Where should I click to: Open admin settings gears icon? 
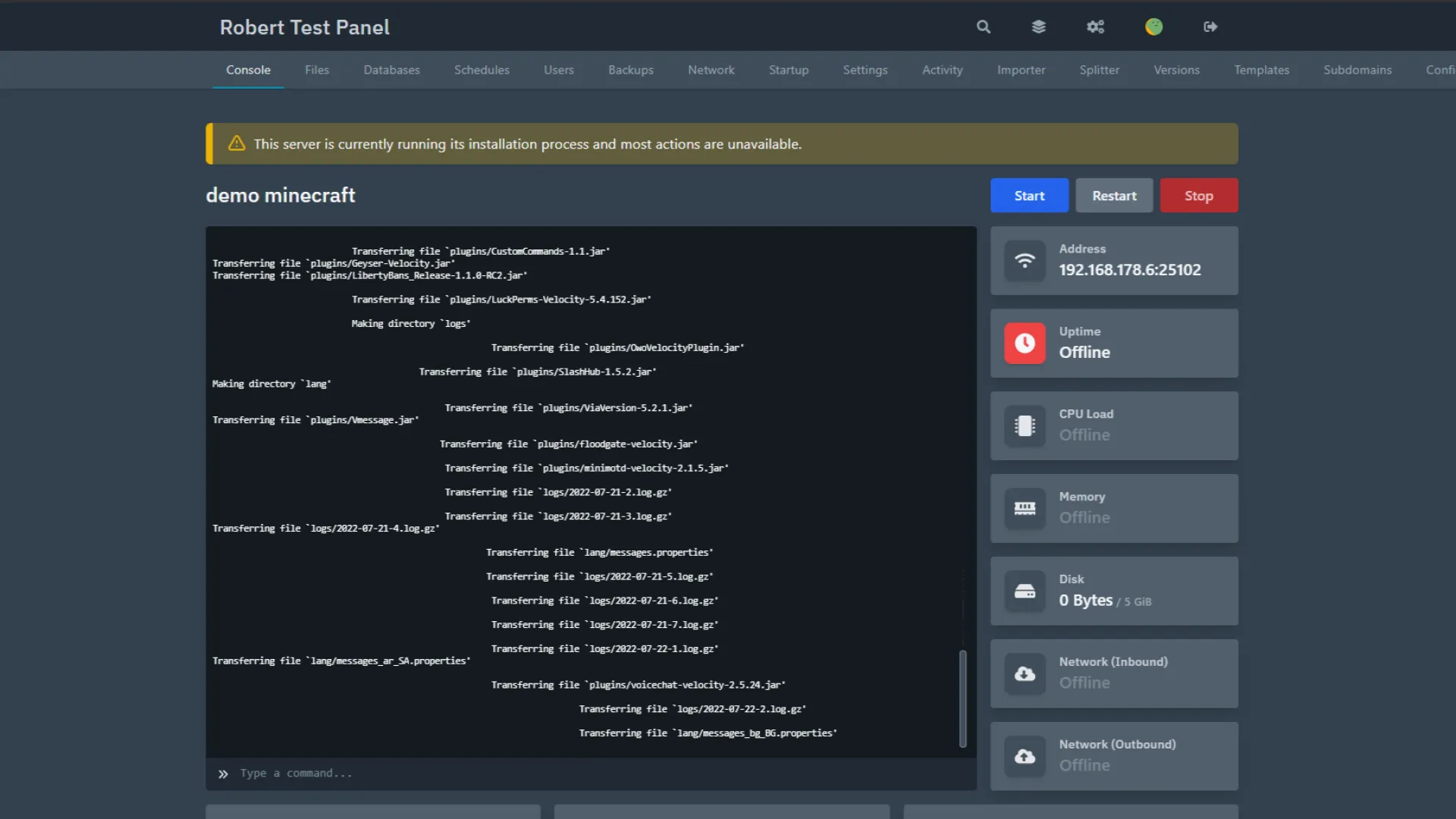point(1095,27)
